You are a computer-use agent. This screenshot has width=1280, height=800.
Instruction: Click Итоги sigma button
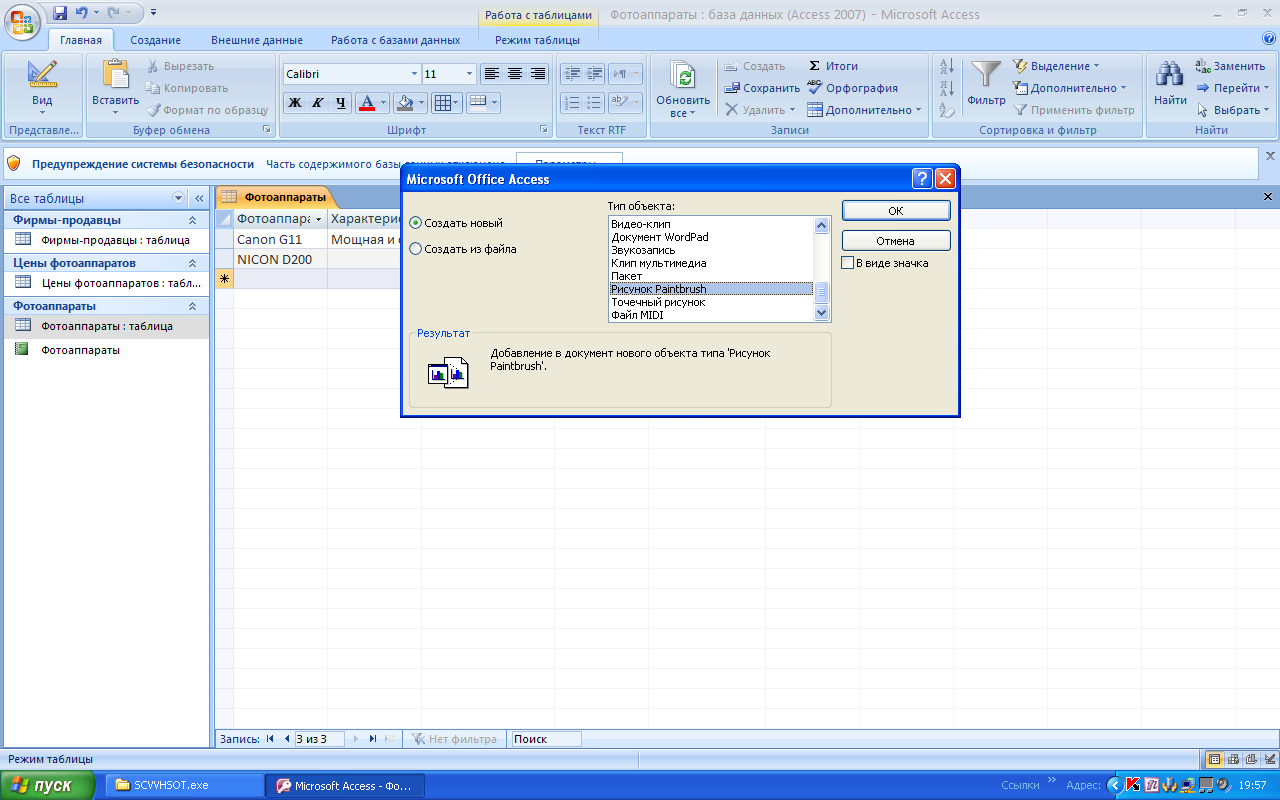point(833,66)
